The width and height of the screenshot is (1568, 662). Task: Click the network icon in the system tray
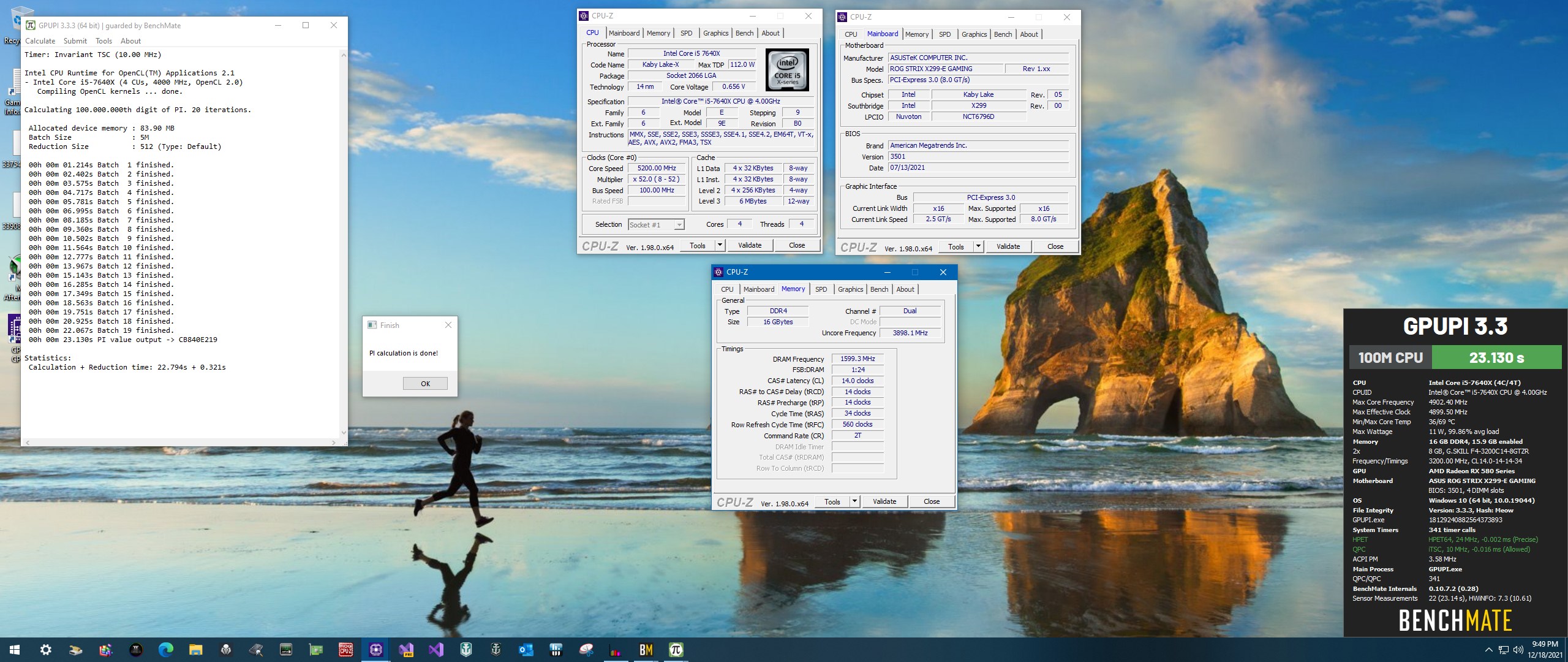point(1504,650)
